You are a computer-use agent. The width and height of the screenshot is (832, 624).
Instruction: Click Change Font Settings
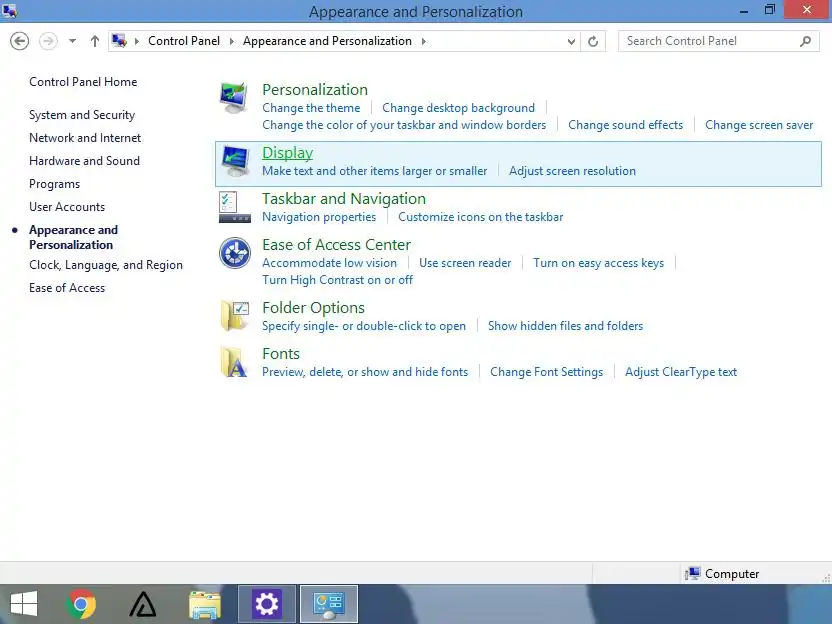[x=547, y=372]
